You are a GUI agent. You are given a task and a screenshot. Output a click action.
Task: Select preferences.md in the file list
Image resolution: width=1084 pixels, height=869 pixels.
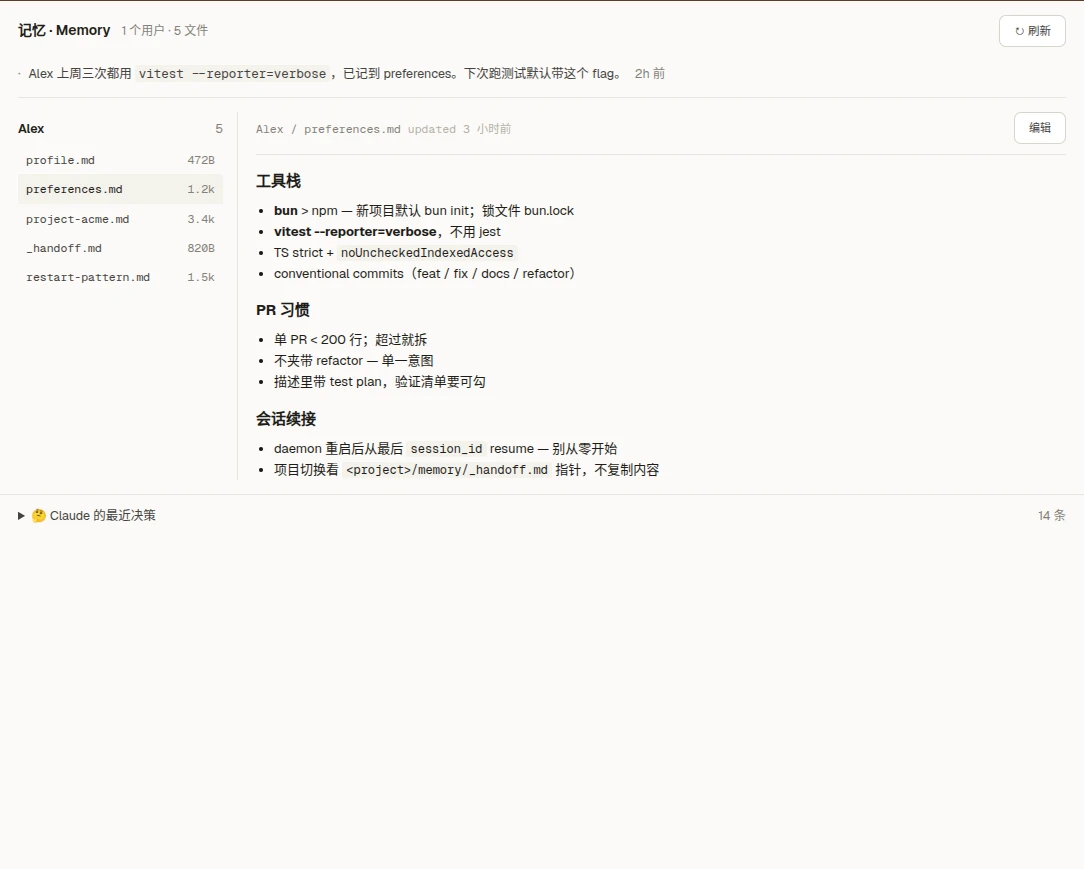[x=120, y=189]
